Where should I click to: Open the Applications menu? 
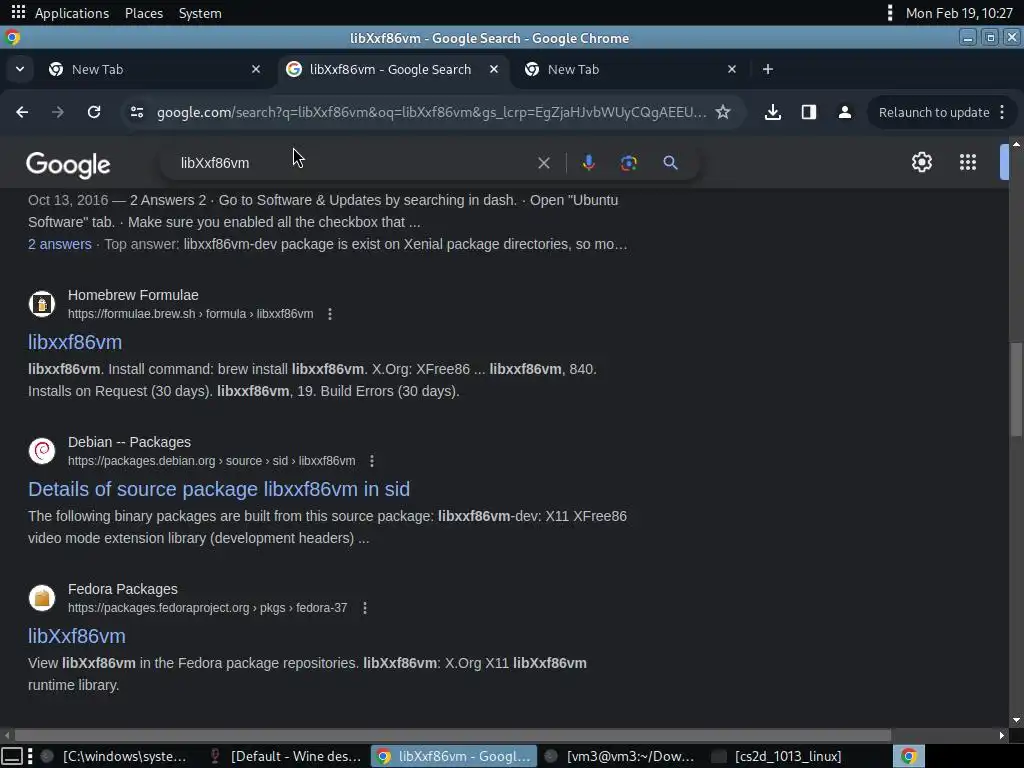(x=72, y=13)
